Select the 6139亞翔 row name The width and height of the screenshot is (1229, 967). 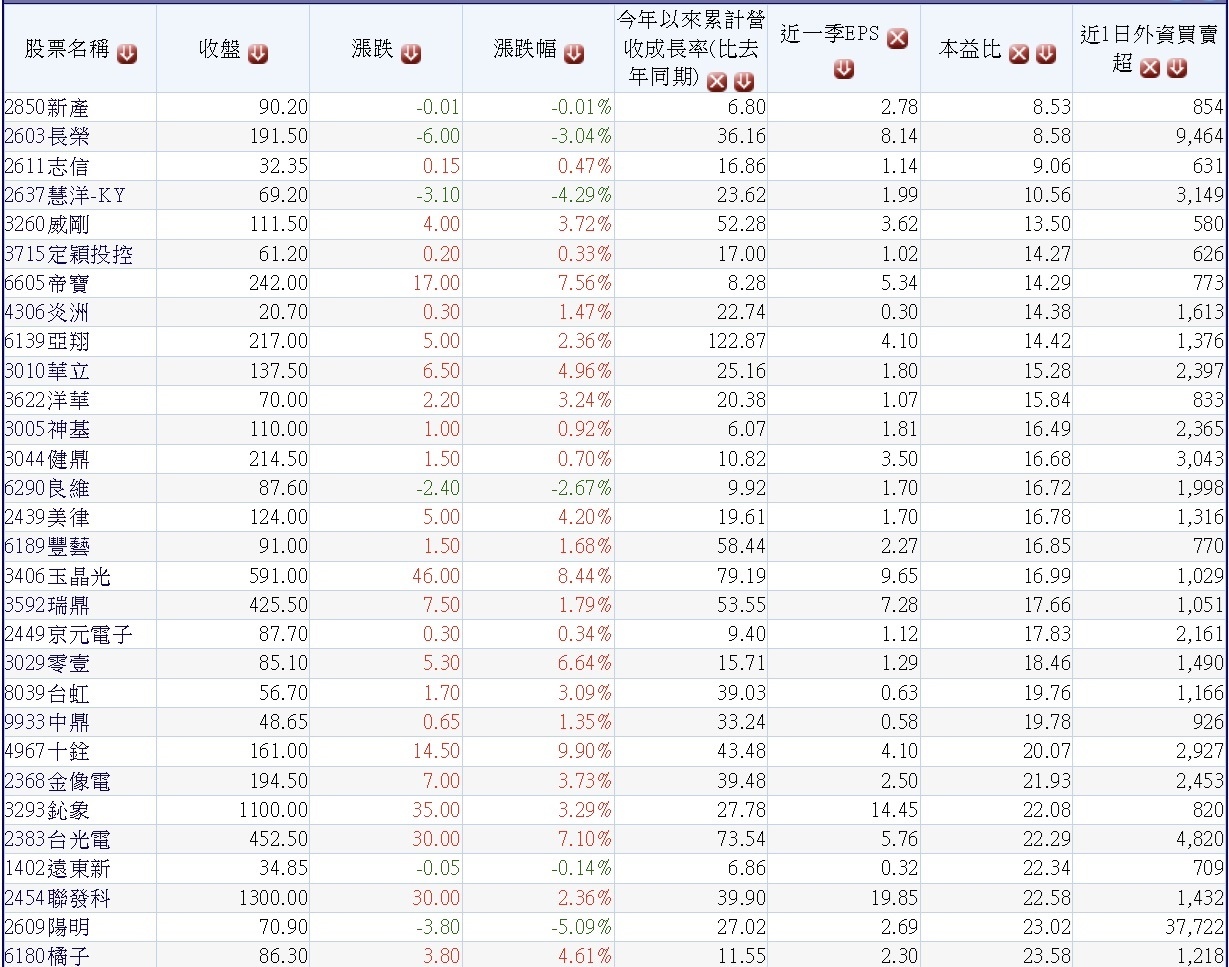pyautogui.click(x=46, y=342)
